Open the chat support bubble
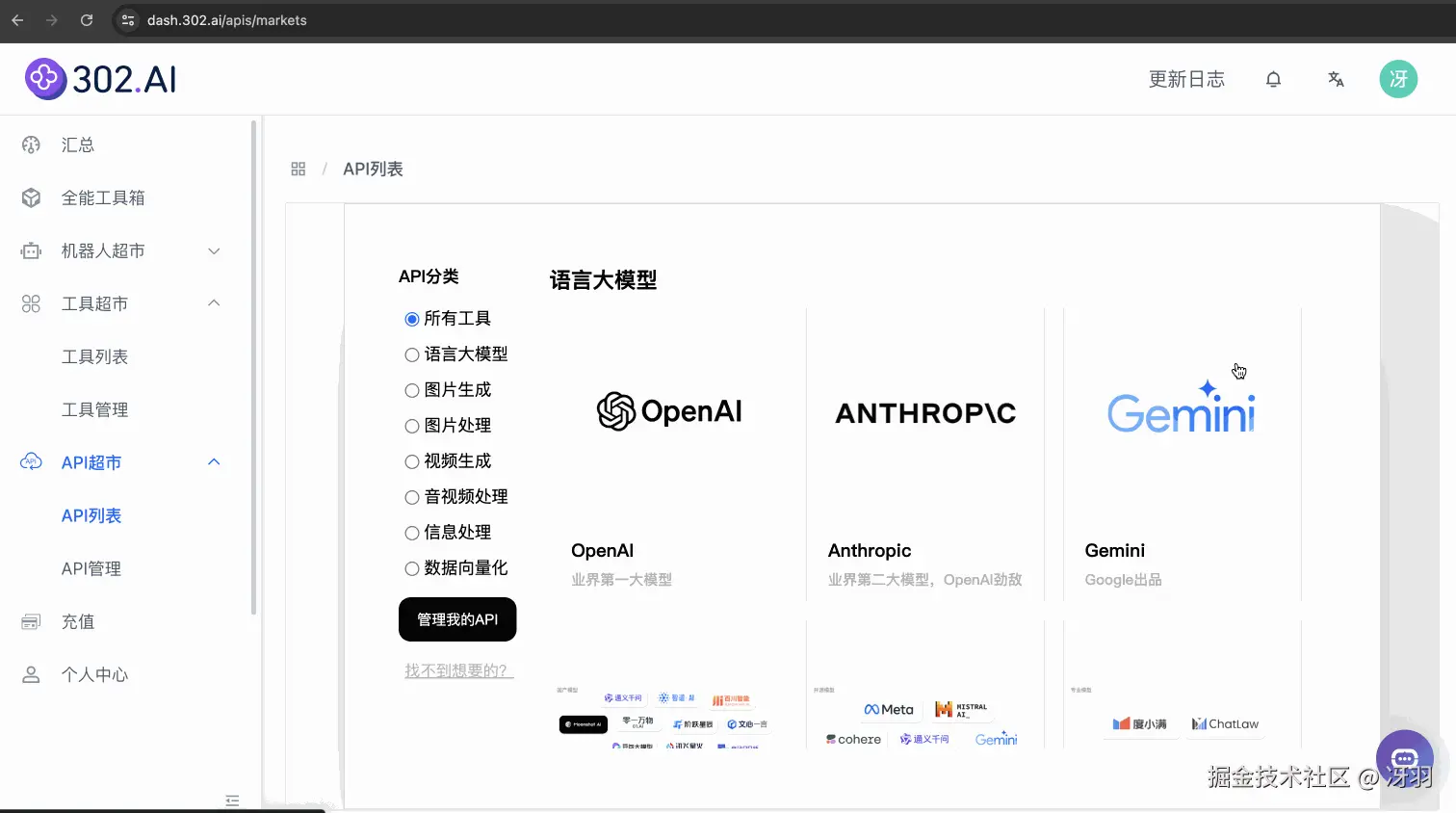1456x813 pixels. point(1404,759)
